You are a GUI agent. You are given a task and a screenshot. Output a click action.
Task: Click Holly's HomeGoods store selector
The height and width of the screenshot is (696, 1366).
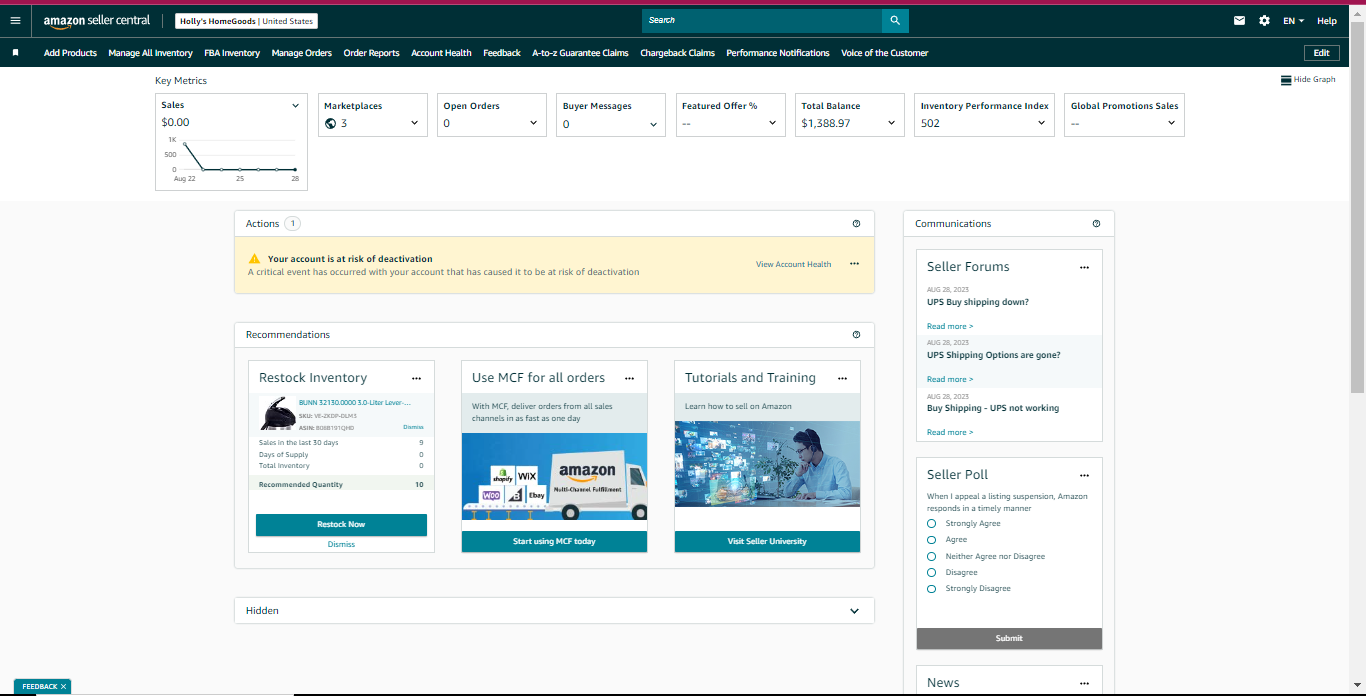(x=247, y=20)
